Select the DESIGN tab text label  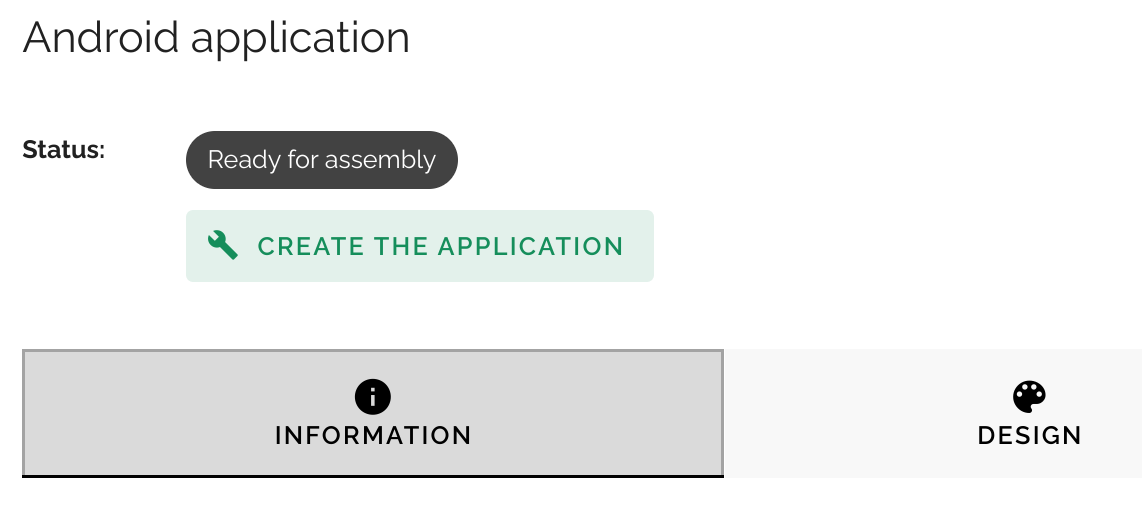(x=1029, y=436)
